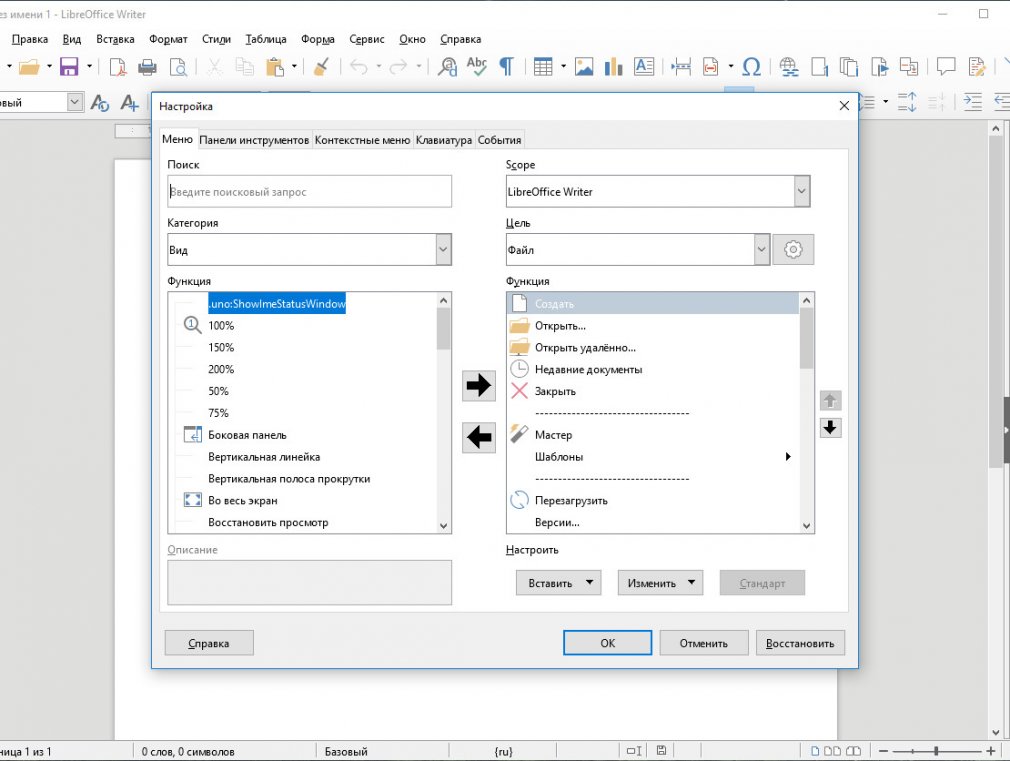This screenshot has width=1010, height=761.
Task: Open paragraph style dropdown in Writer toolbar
Action: pos(75,102)
